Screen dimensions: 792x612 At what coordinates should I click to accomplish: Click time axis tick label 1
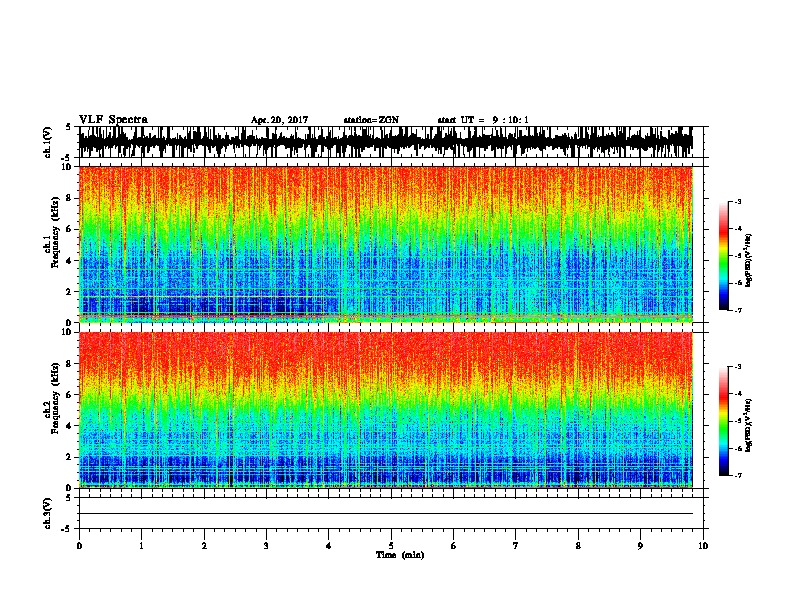point(141,546)
